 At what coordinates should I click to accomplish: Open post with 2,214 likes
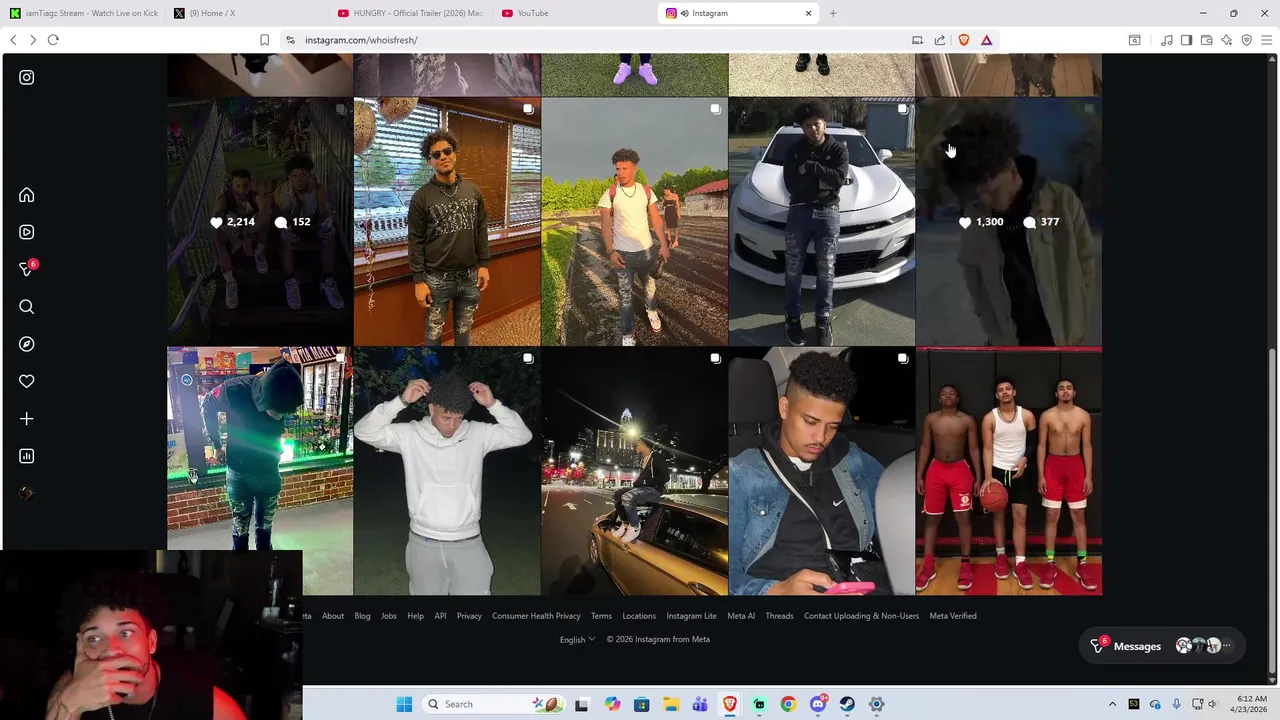pos(260,222)
